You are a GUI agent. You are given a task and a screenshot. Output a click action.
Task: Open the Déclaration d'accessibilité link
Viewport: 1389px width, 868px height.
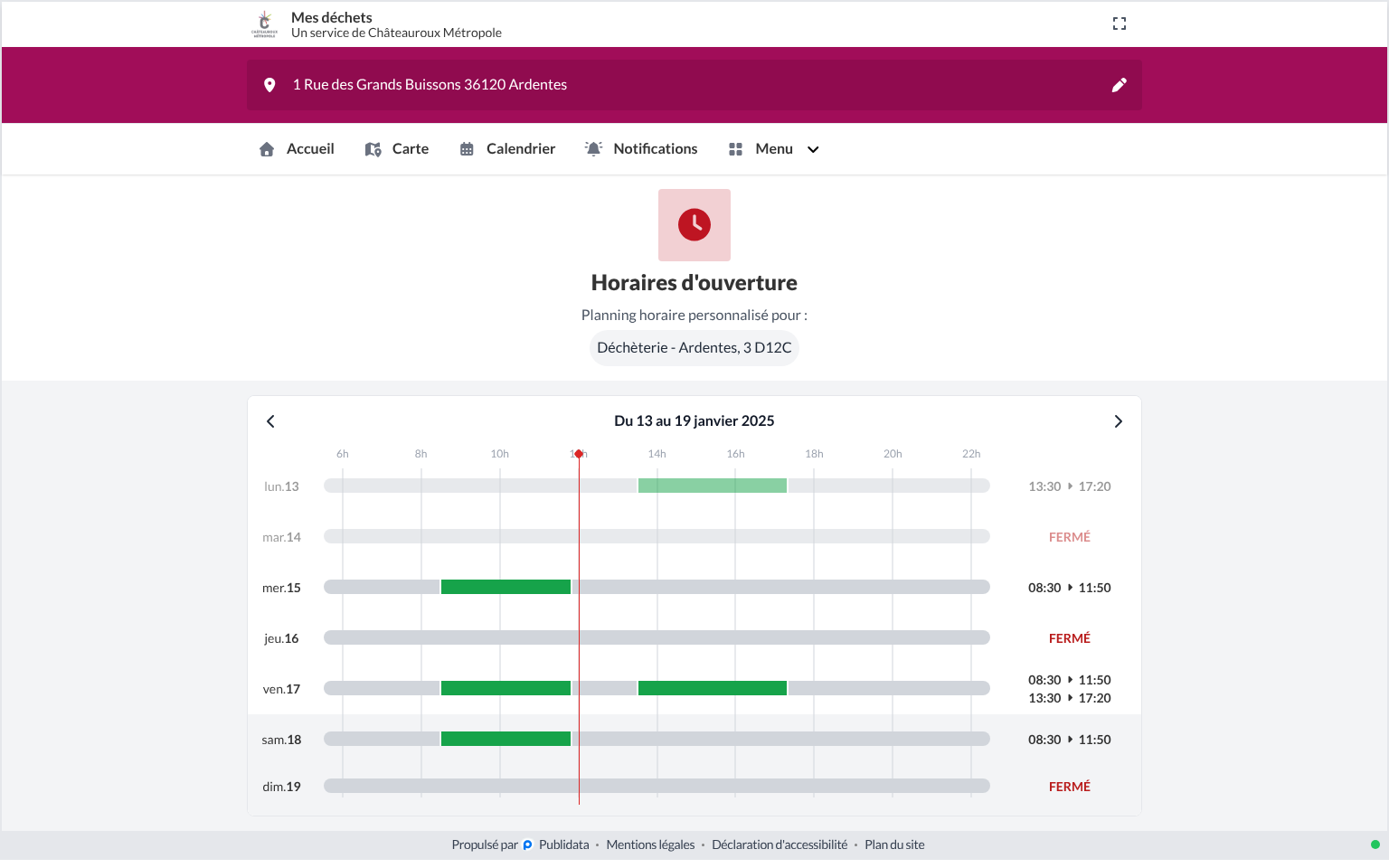point(780,845)
